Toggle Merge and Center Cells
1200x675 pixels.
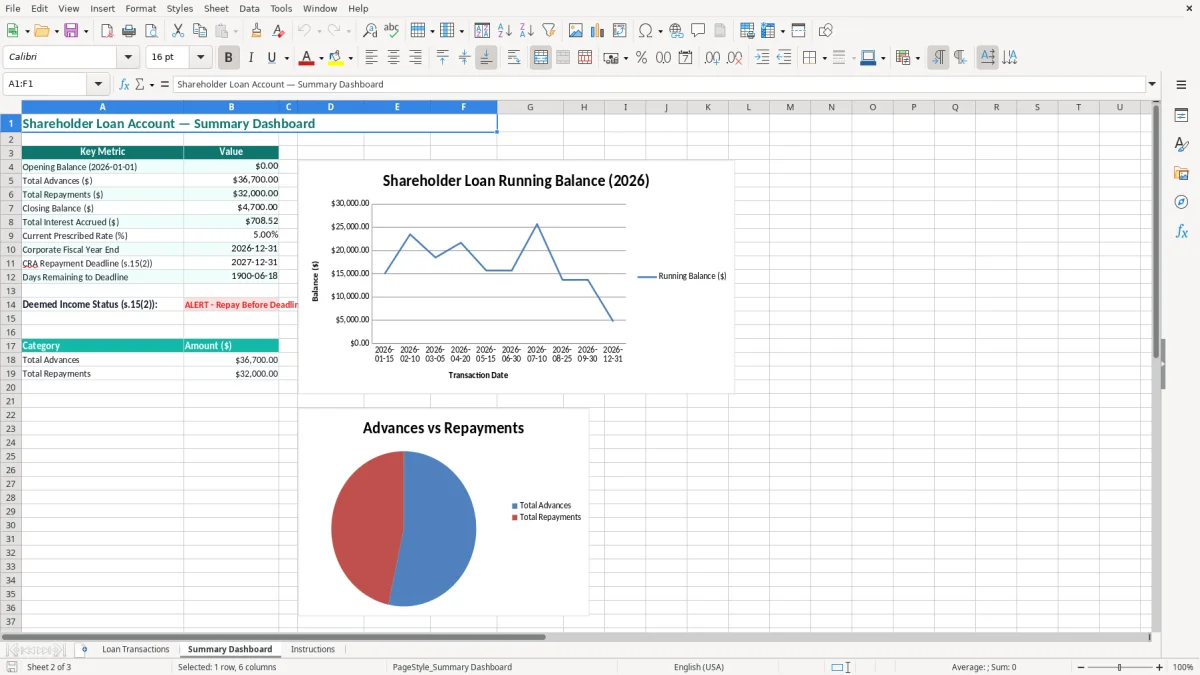pos(541,58)
